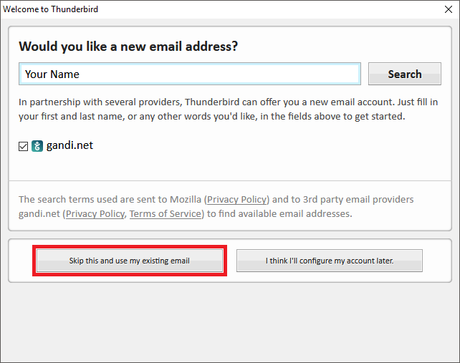Click the 'In partnership with several providers' paragraph

[x=228, y=109]
